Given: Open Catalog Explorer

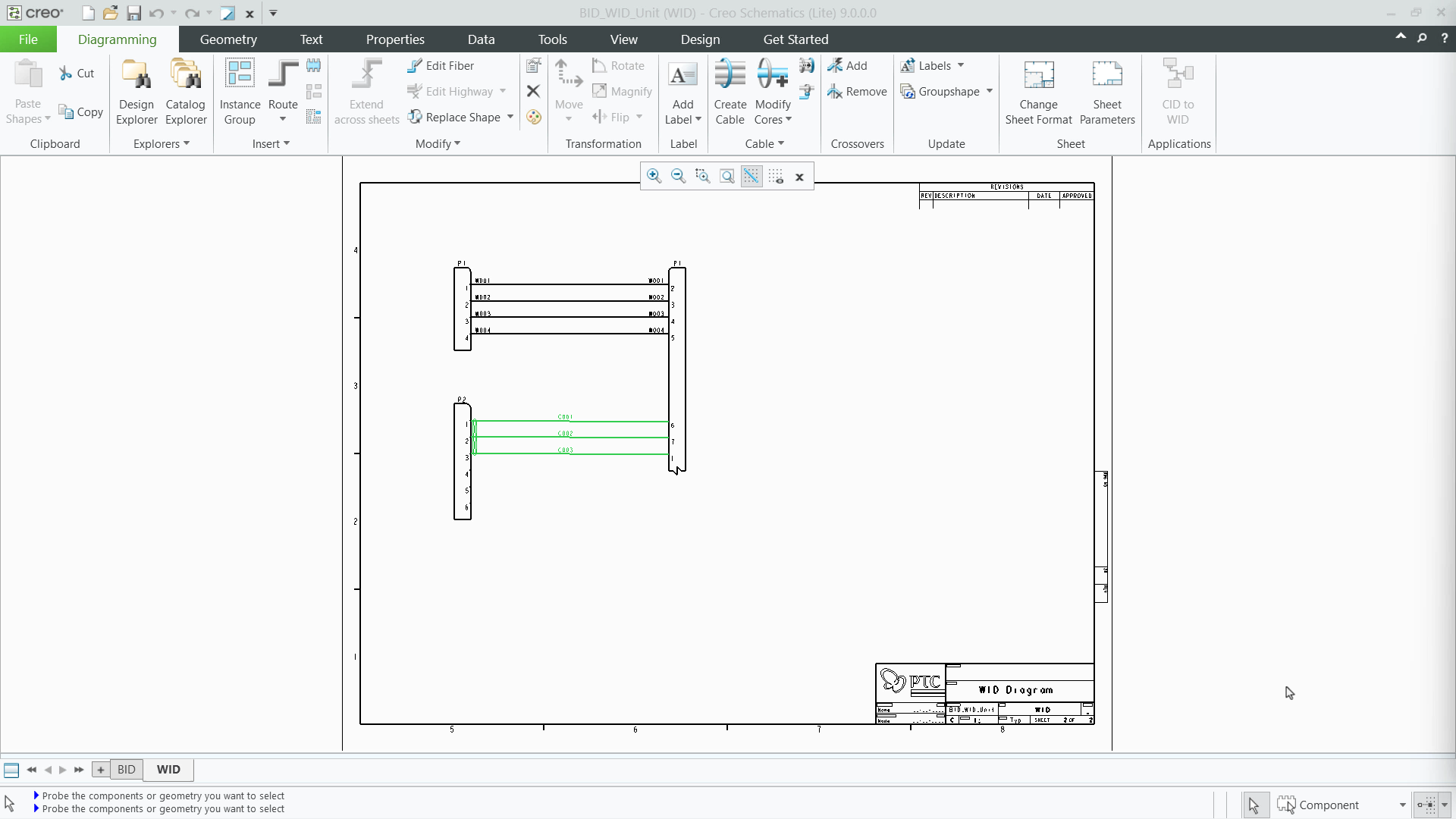Looking at the screenshot, I should [x=186, y=92].
